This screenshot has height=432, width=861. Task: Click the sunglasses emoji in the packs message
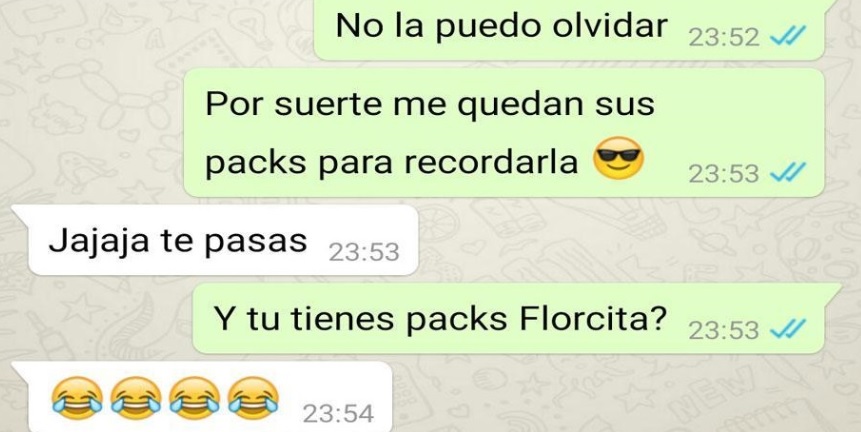point(618,158)
